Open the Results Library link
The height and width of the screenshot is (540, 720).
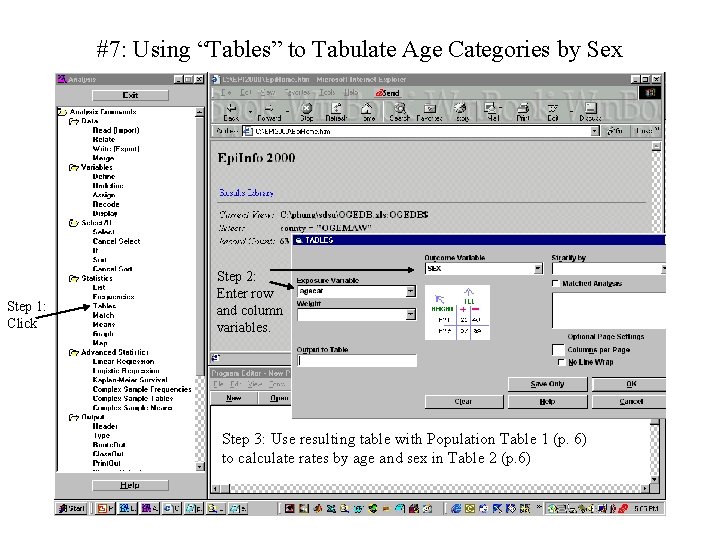(x=246, y=192)
